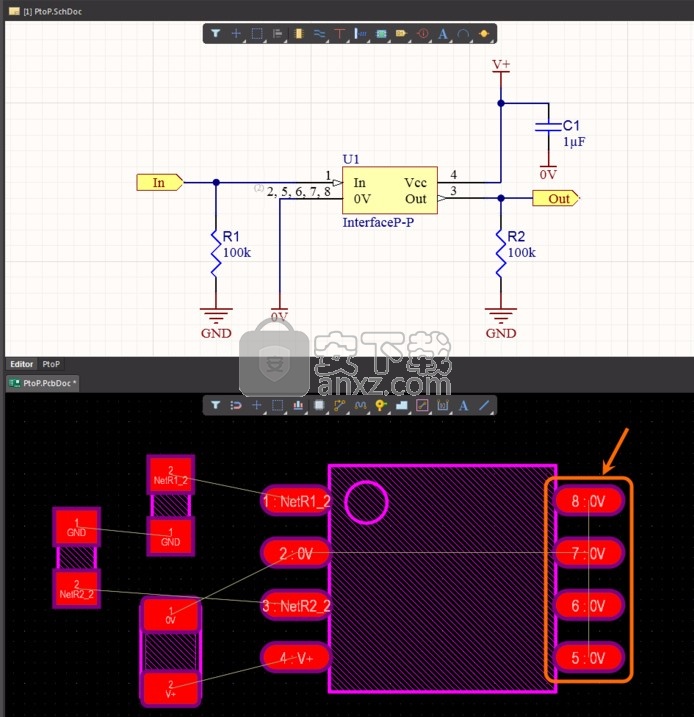Select the PCB dimension tool
694x717 pixels.
point(443,405)
